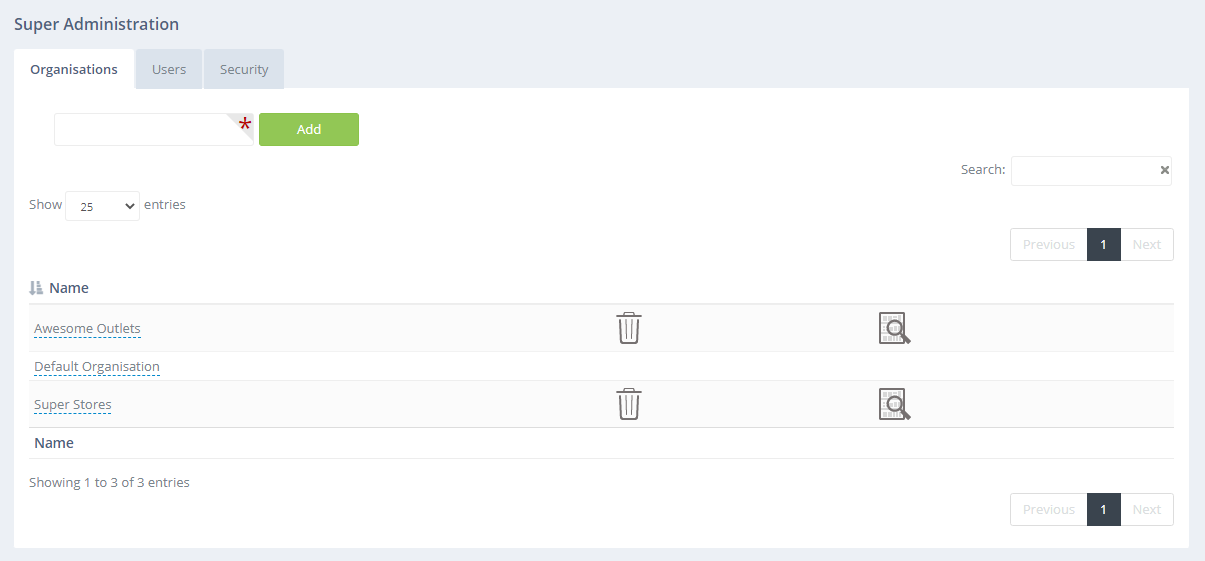Click the Name column header to sort
The image size is (1205, 561).
point(69,288)
